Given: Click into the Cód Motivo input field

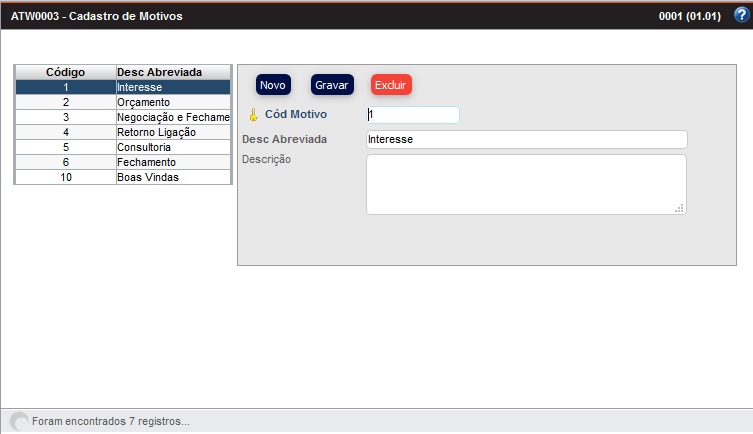Looking at the screenshot, I should click(x=412, y=115).
